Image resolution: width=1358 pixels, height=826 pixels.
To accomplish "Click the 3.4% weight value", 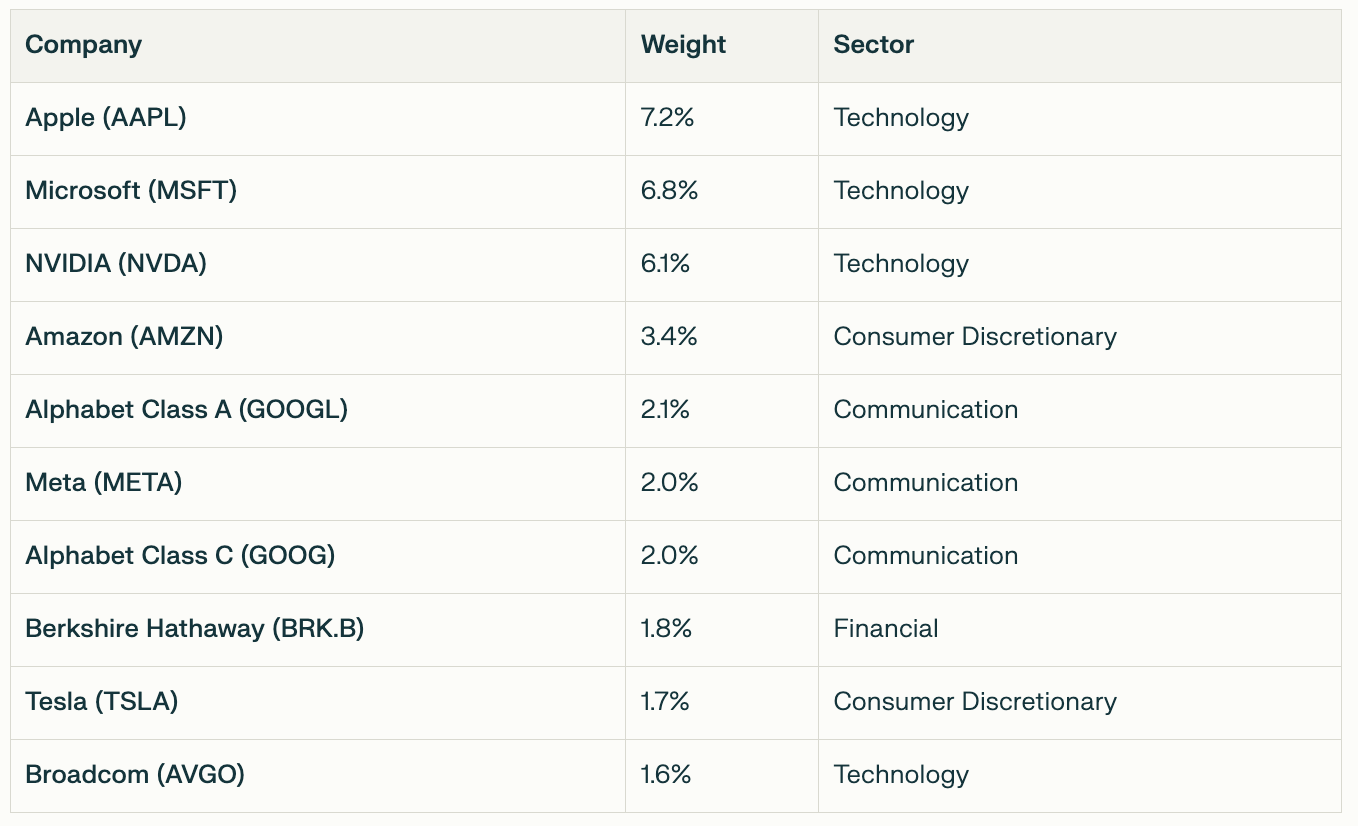I will point(669,337).
